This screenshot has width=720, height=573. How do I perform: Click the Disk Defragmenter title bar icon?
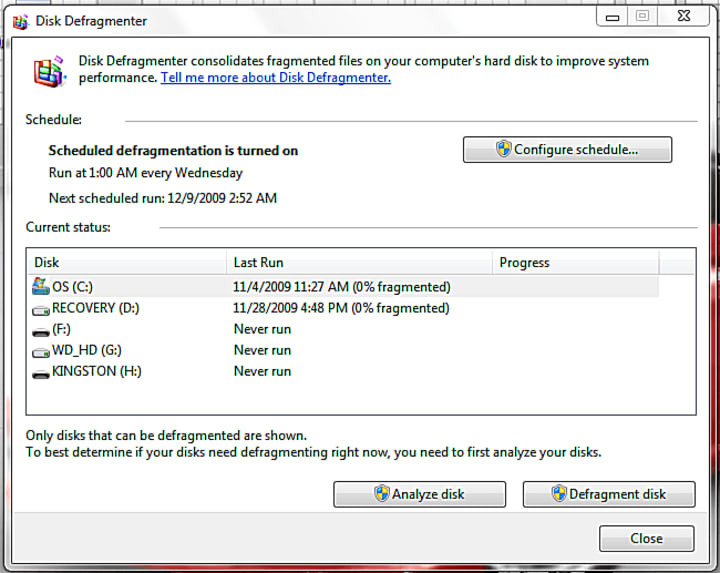coord(20,22)
